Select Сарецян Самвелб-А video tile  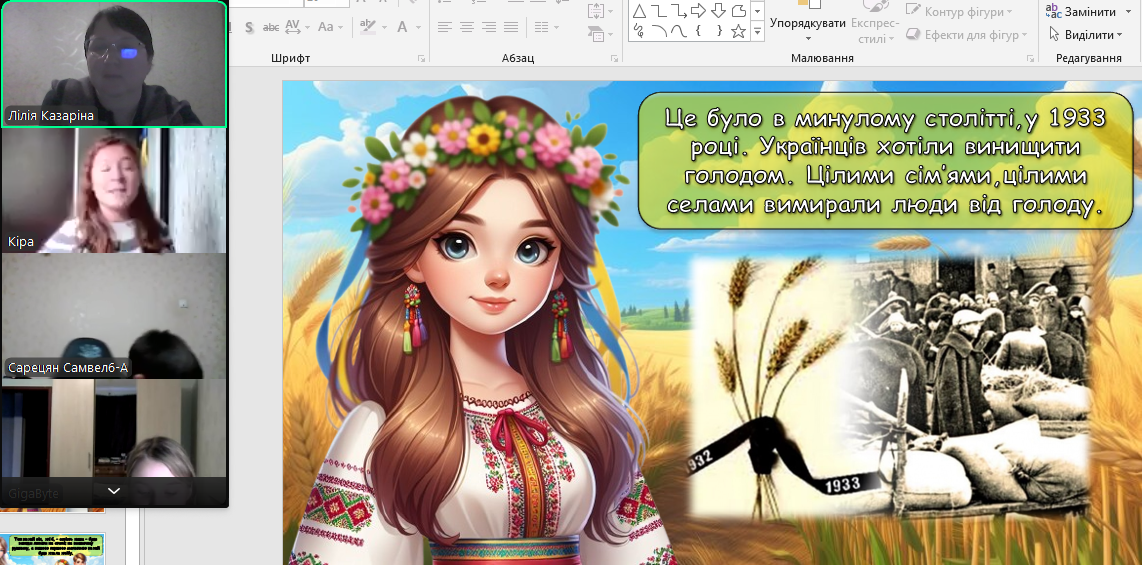(114, 316)
